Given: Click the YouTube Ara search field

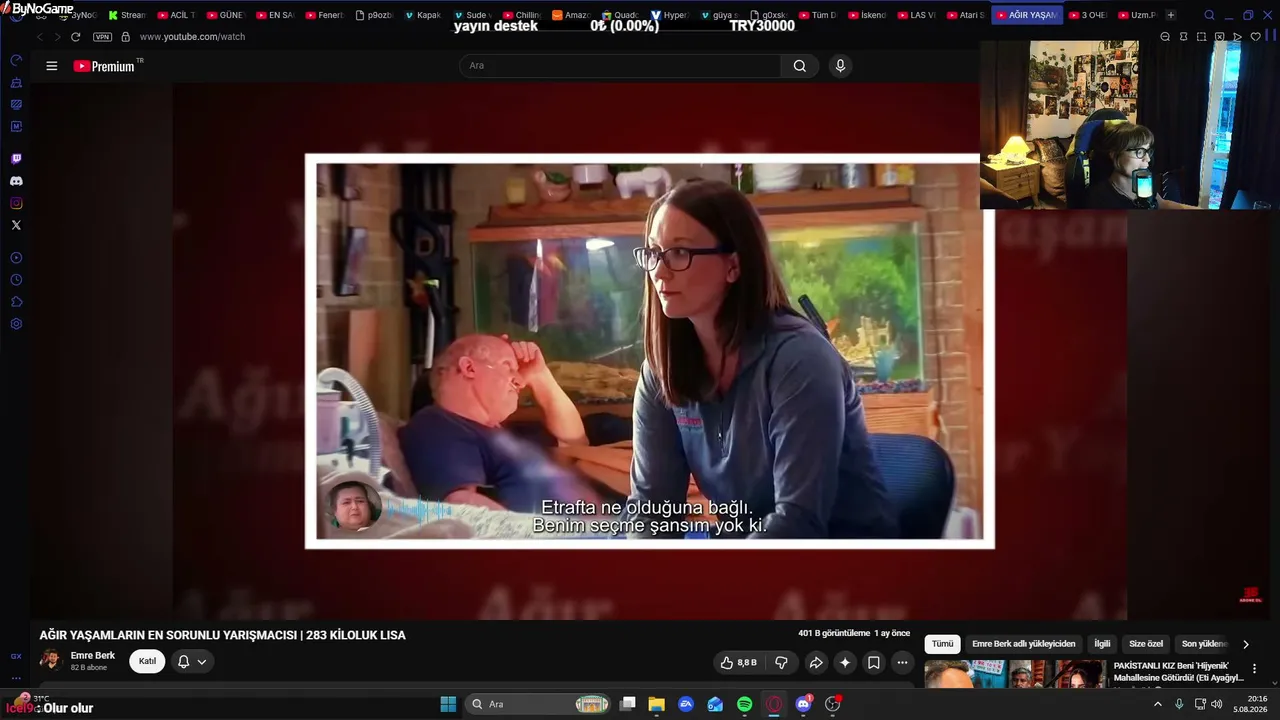Looking at the screenshot, I should point(620,66).
